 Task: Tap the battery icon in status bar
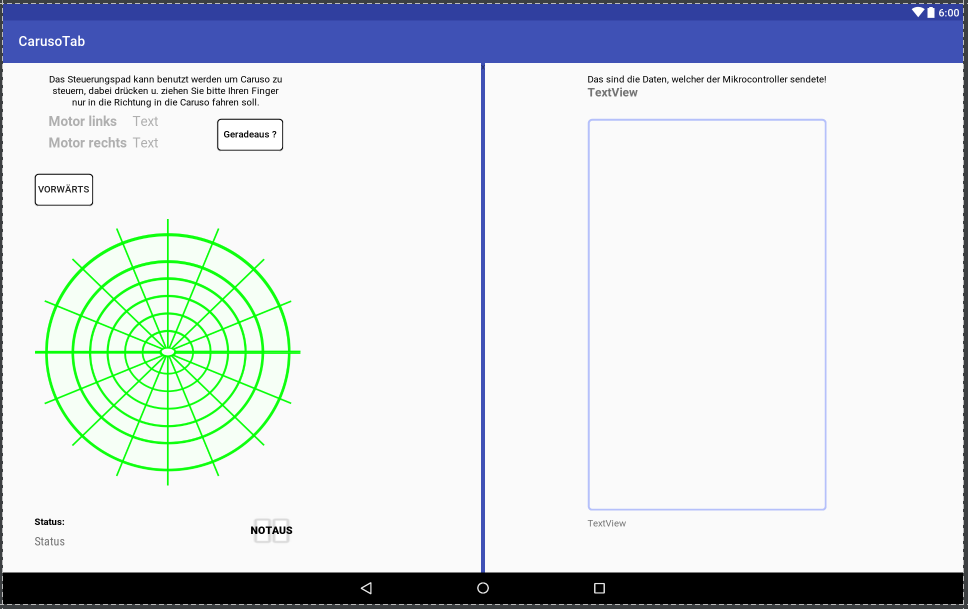(x=931, y=12)
